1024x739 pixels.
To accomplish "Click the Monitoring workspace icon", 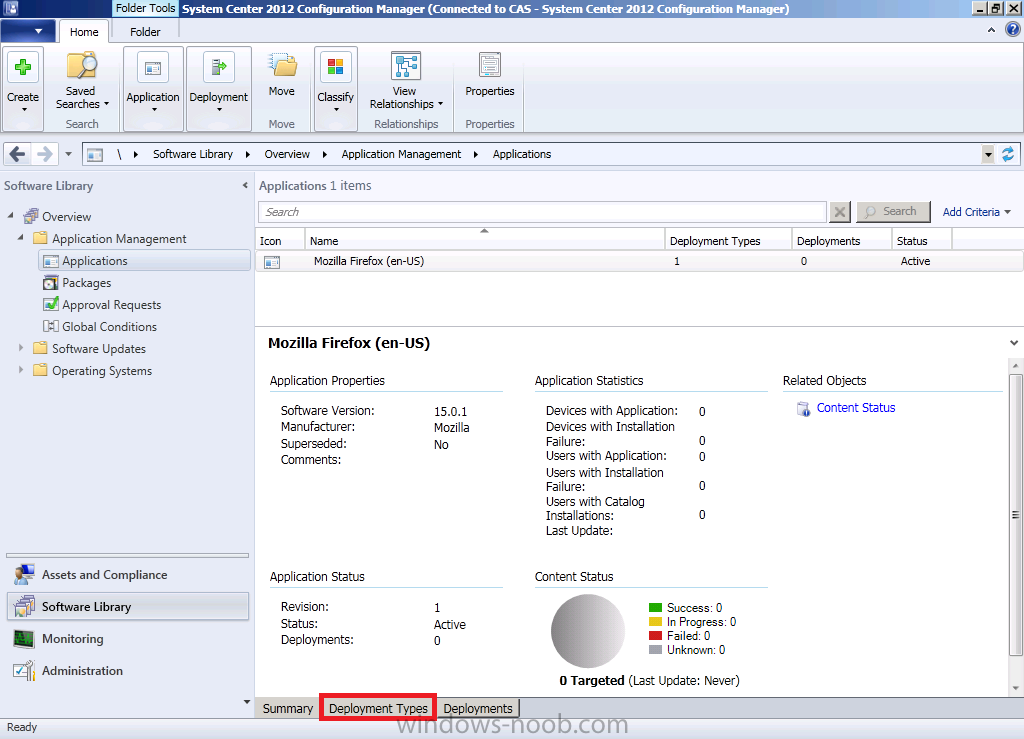I will coord(24,638).
